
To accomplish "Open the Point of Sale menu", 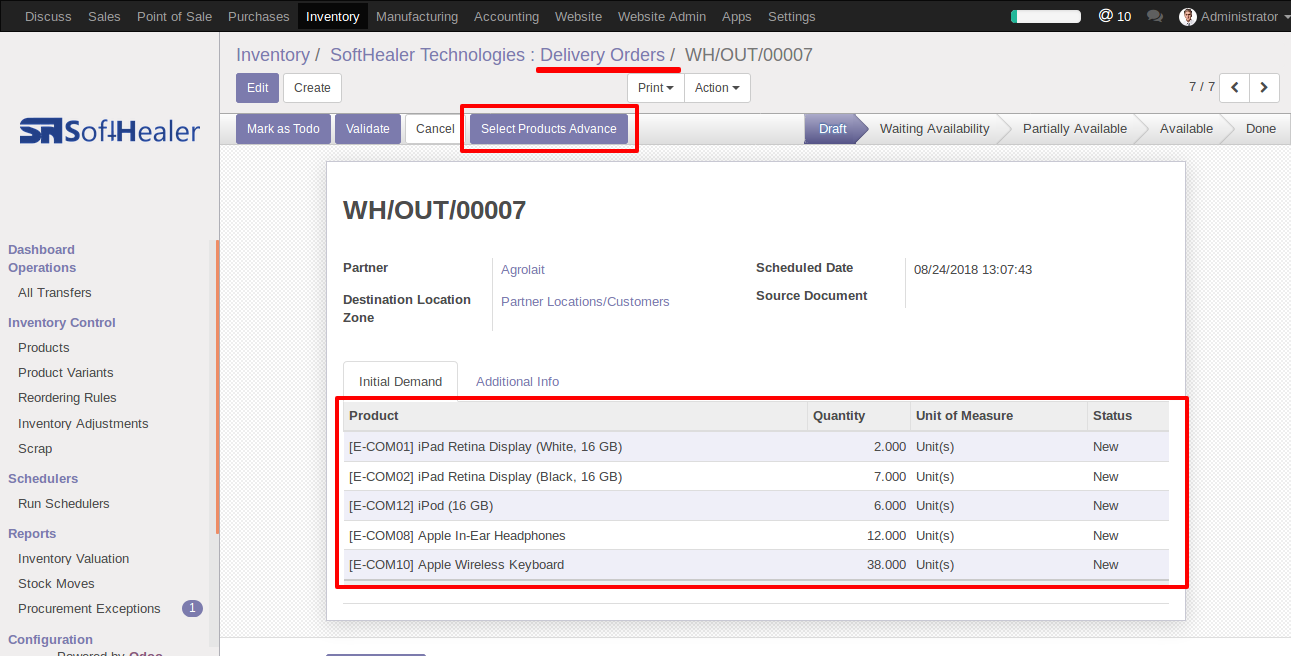I will (x=174, y=16).
